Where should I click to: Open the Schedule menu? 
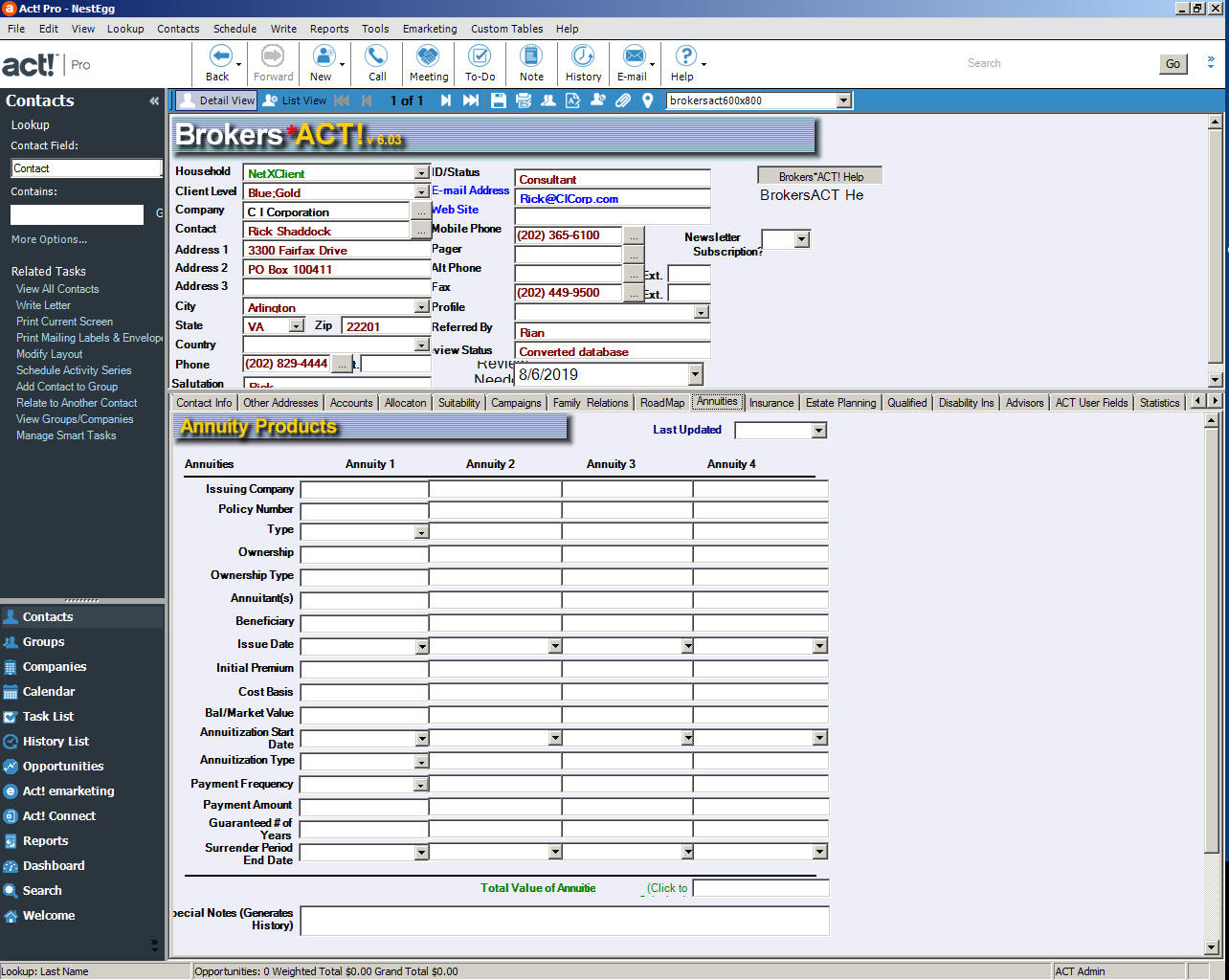point(235,29)
